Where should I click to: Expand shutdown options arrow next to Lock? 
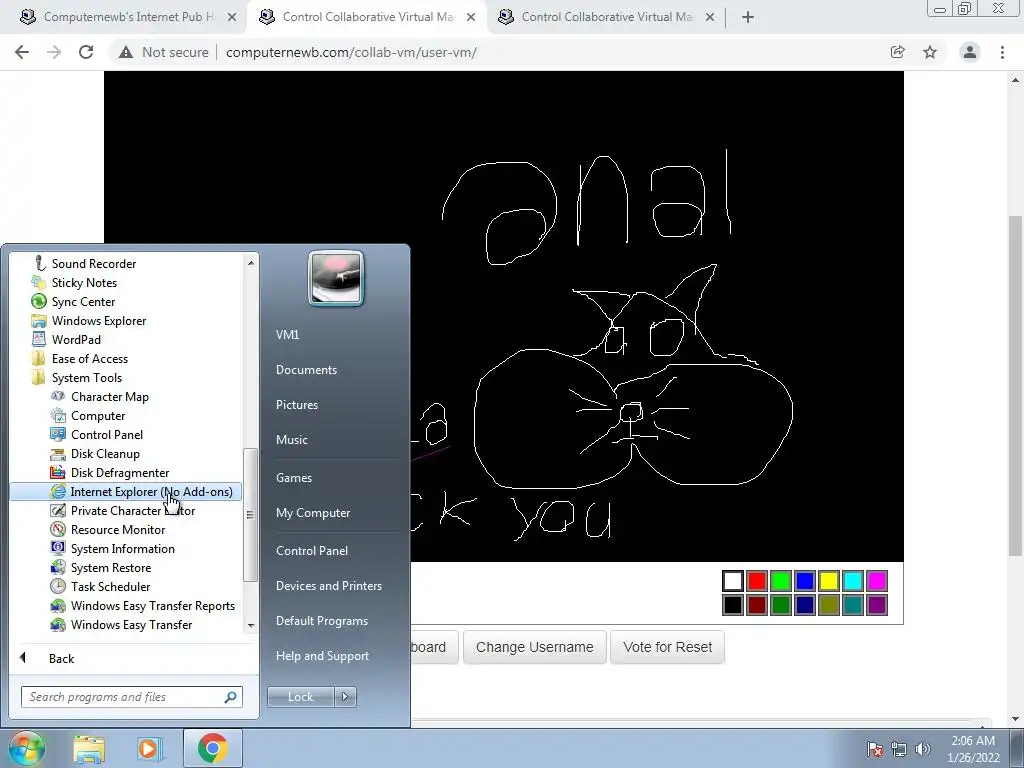click(345, 697)
